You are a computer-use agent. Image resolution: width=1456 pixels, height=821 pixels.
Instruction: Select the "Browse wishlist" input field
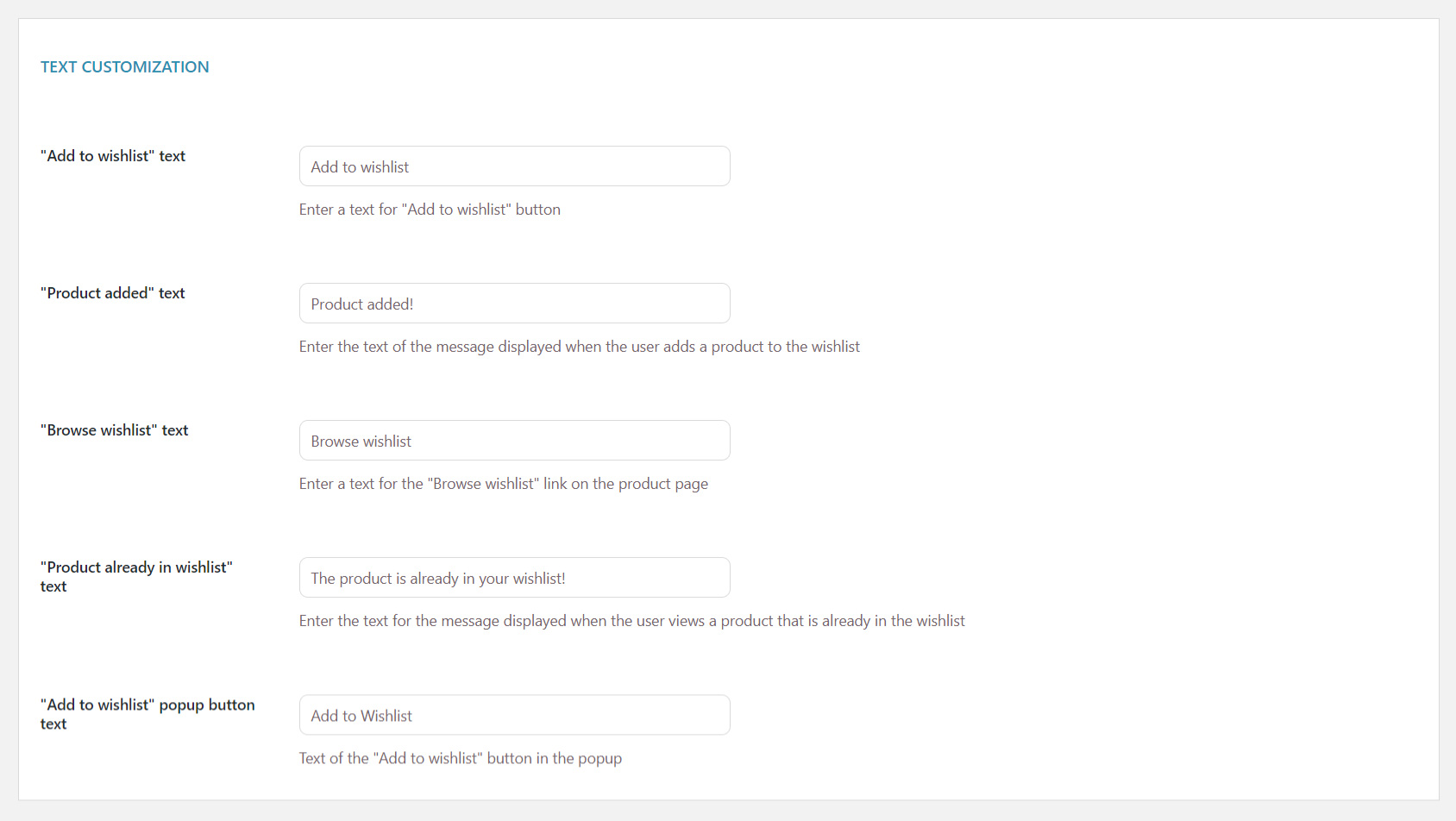514,440
